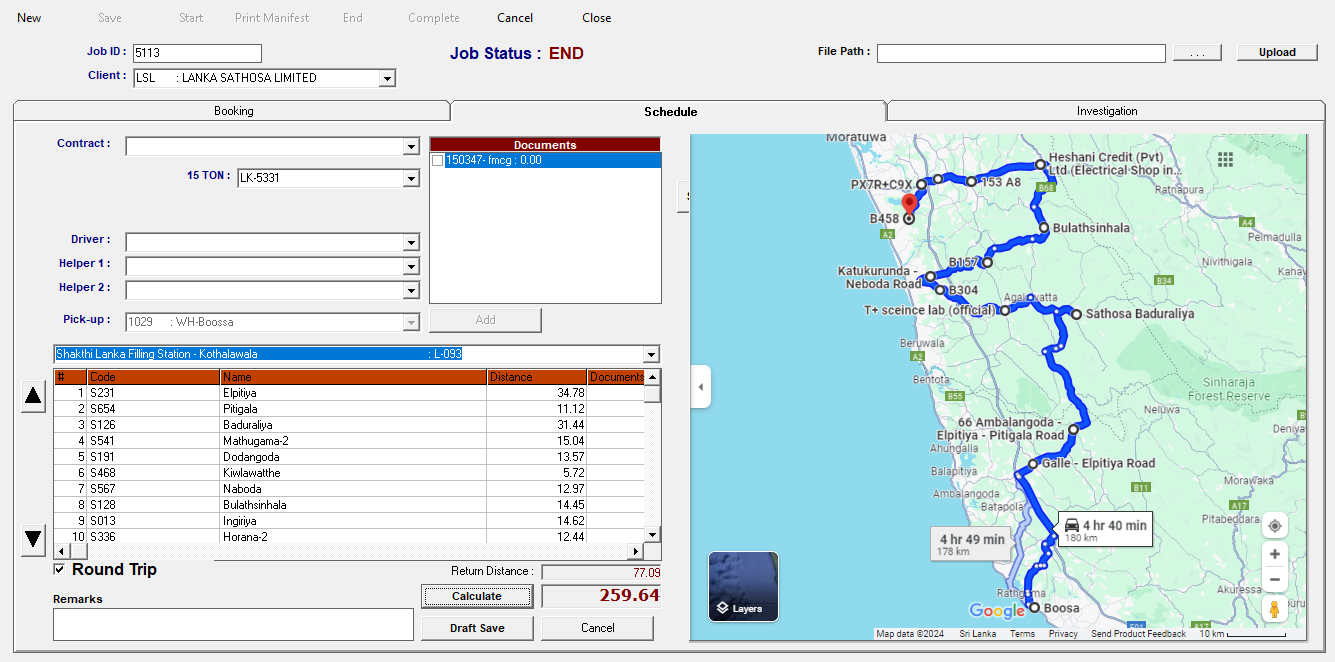Viewport: 1335px width, 662px height.
Task: Toggle the Round Trip checkbox
Action: 60,569
